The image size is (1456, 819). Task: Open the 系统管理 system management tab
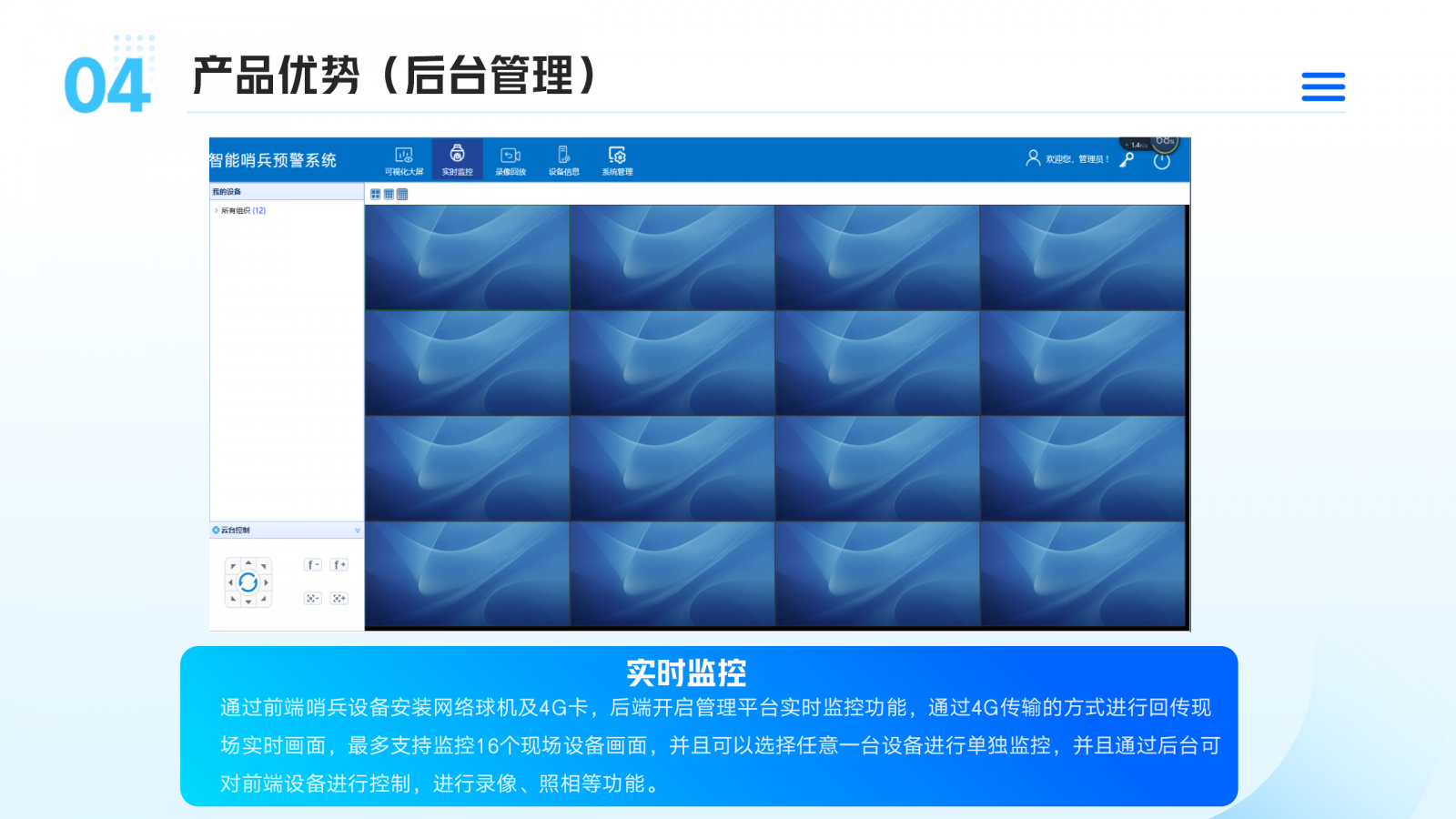coord(617,160)
